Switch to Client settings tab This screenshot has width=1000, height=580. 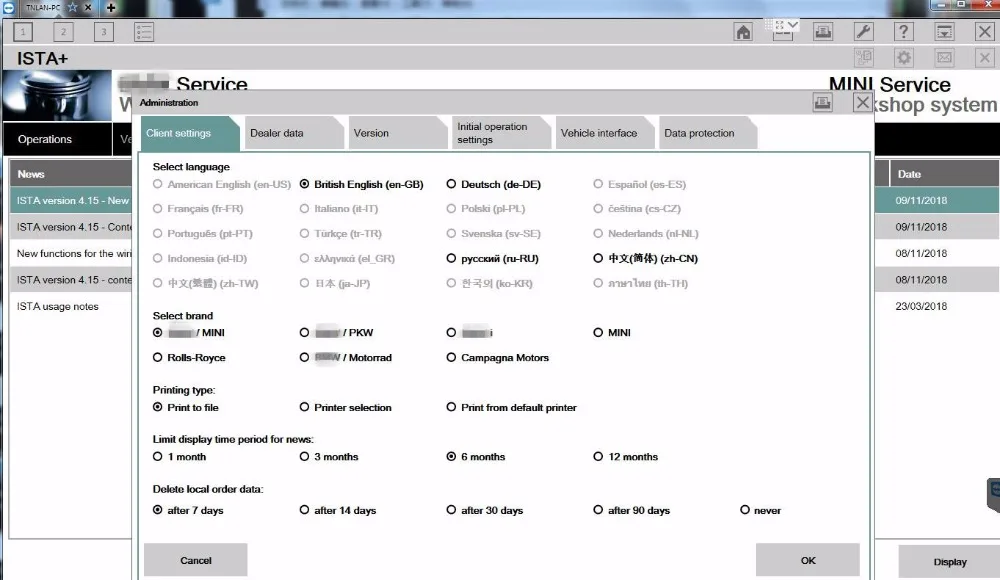coord(189,133)
